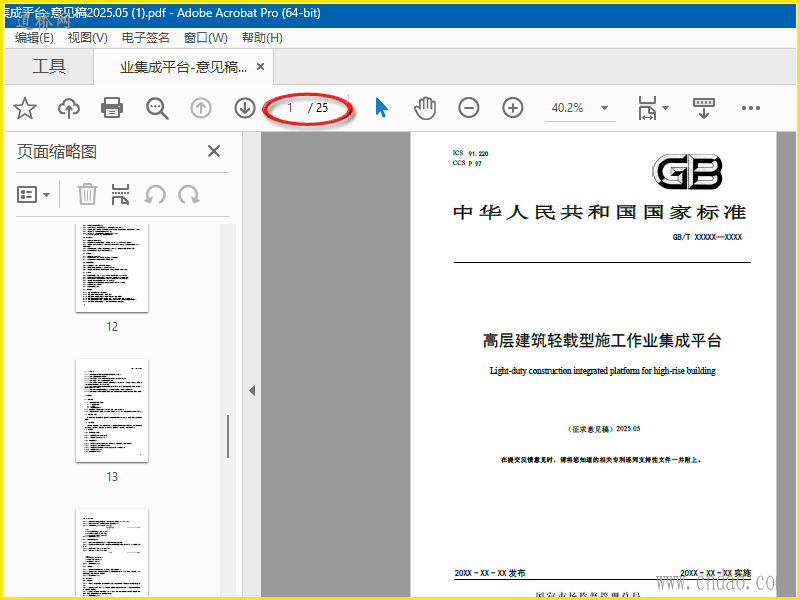800x600 pixels.
Task: Collapse the left navigation pane arrow
Action: (252, 391)
